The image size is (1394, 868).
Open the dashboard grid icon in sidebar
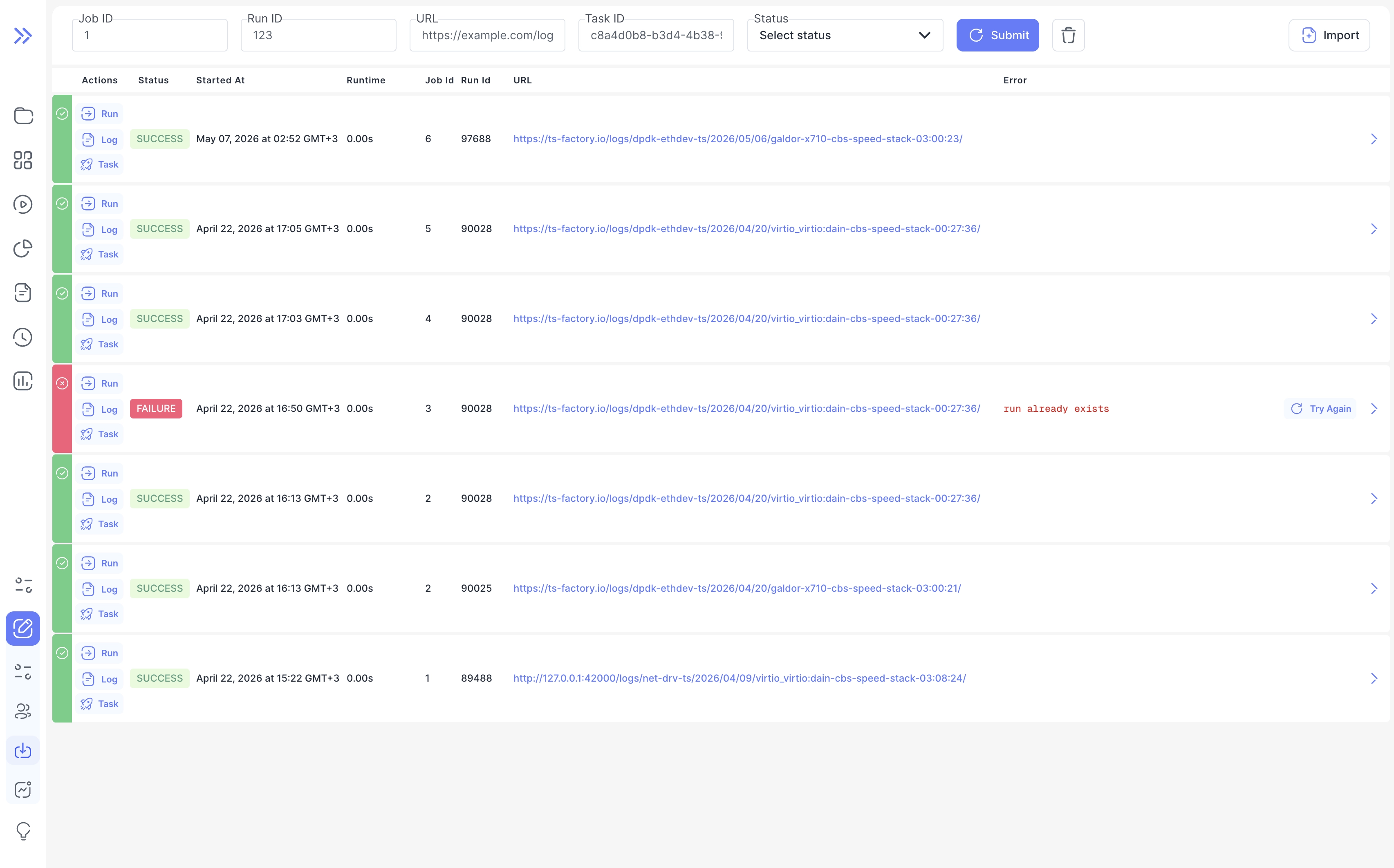coord(23,160)
